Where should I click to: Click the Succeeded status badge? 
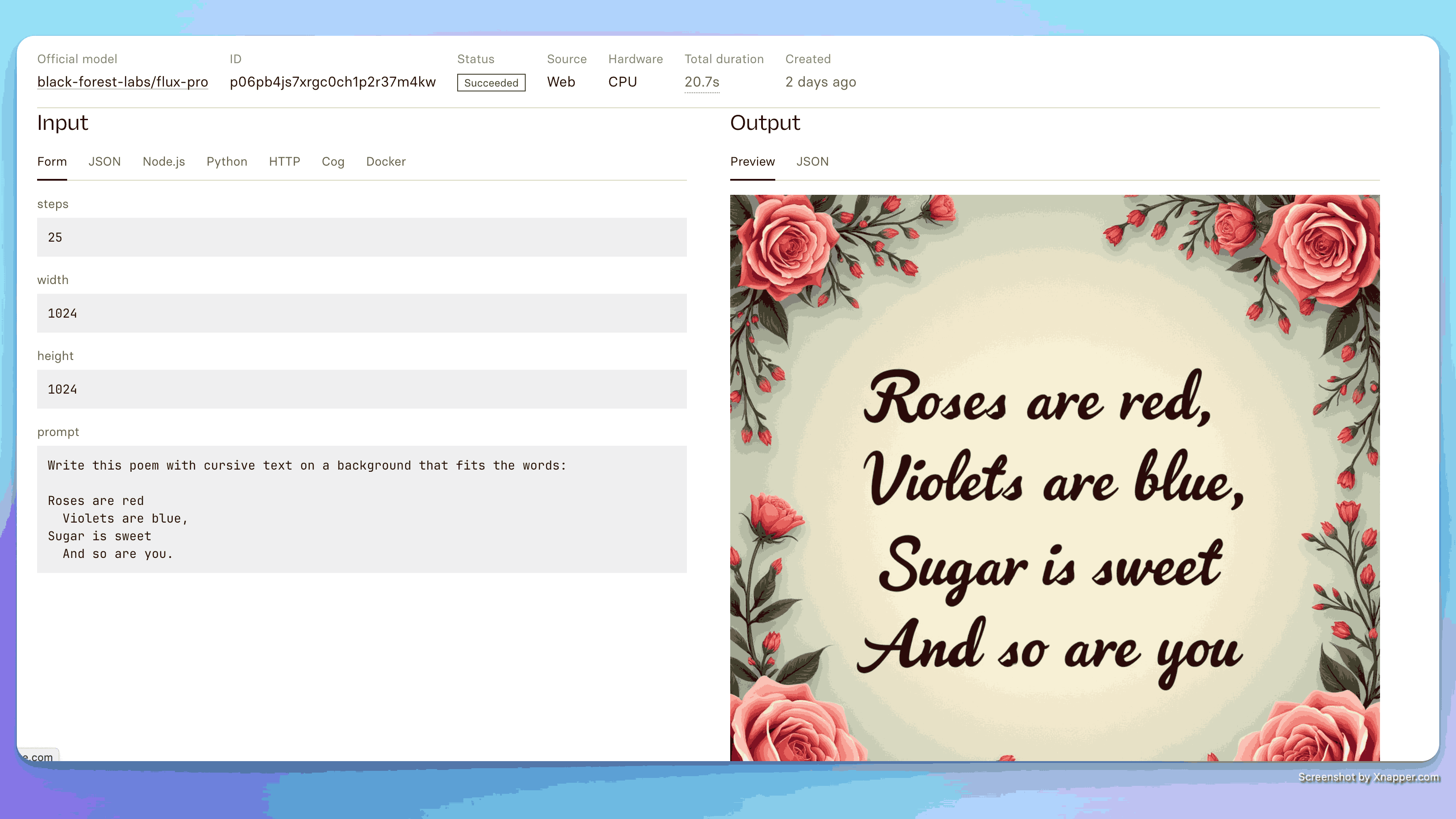click(x=491, y=83)
